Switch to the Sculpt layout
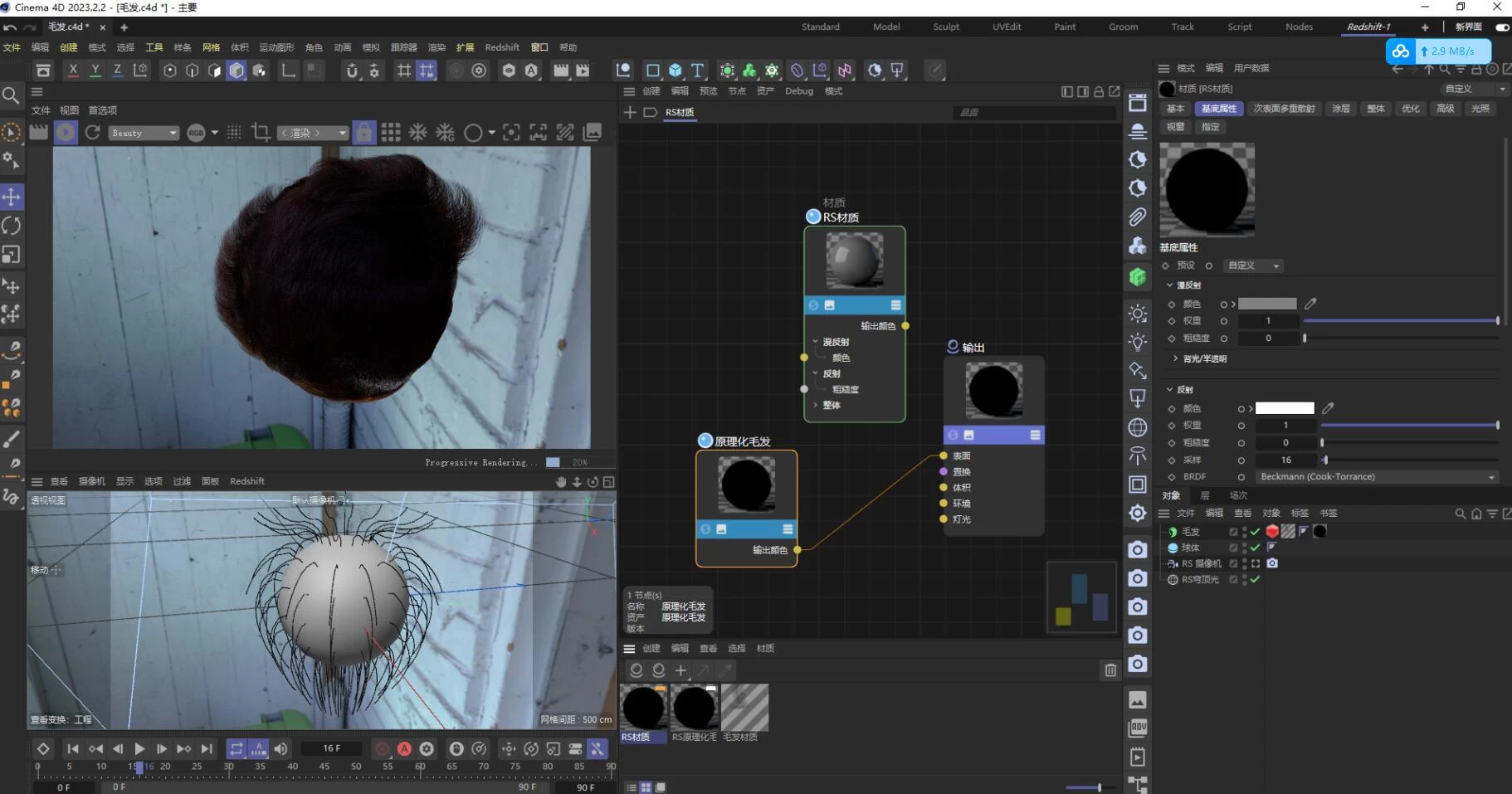This screenshot has width=1512, height=794. pos(945,27)
